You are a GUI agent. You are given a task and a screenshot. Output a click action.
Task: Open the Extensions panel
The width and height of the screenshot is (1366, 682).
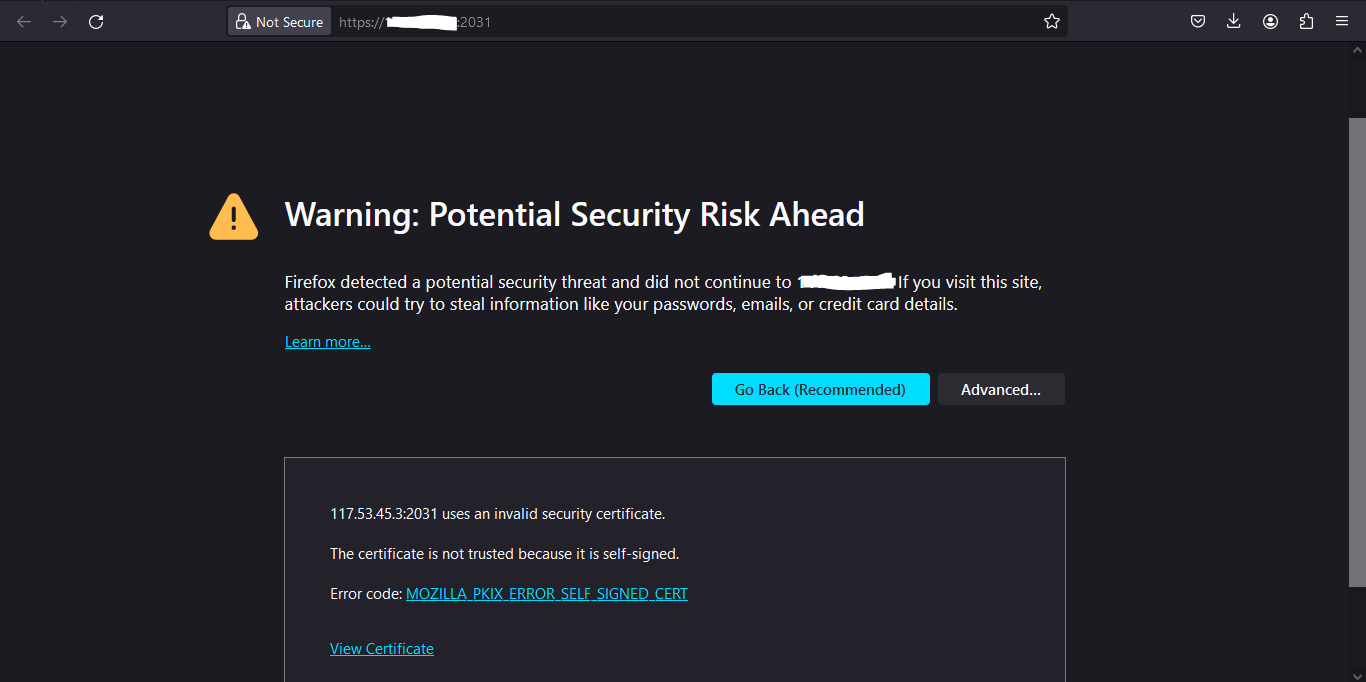(1306, 20)
